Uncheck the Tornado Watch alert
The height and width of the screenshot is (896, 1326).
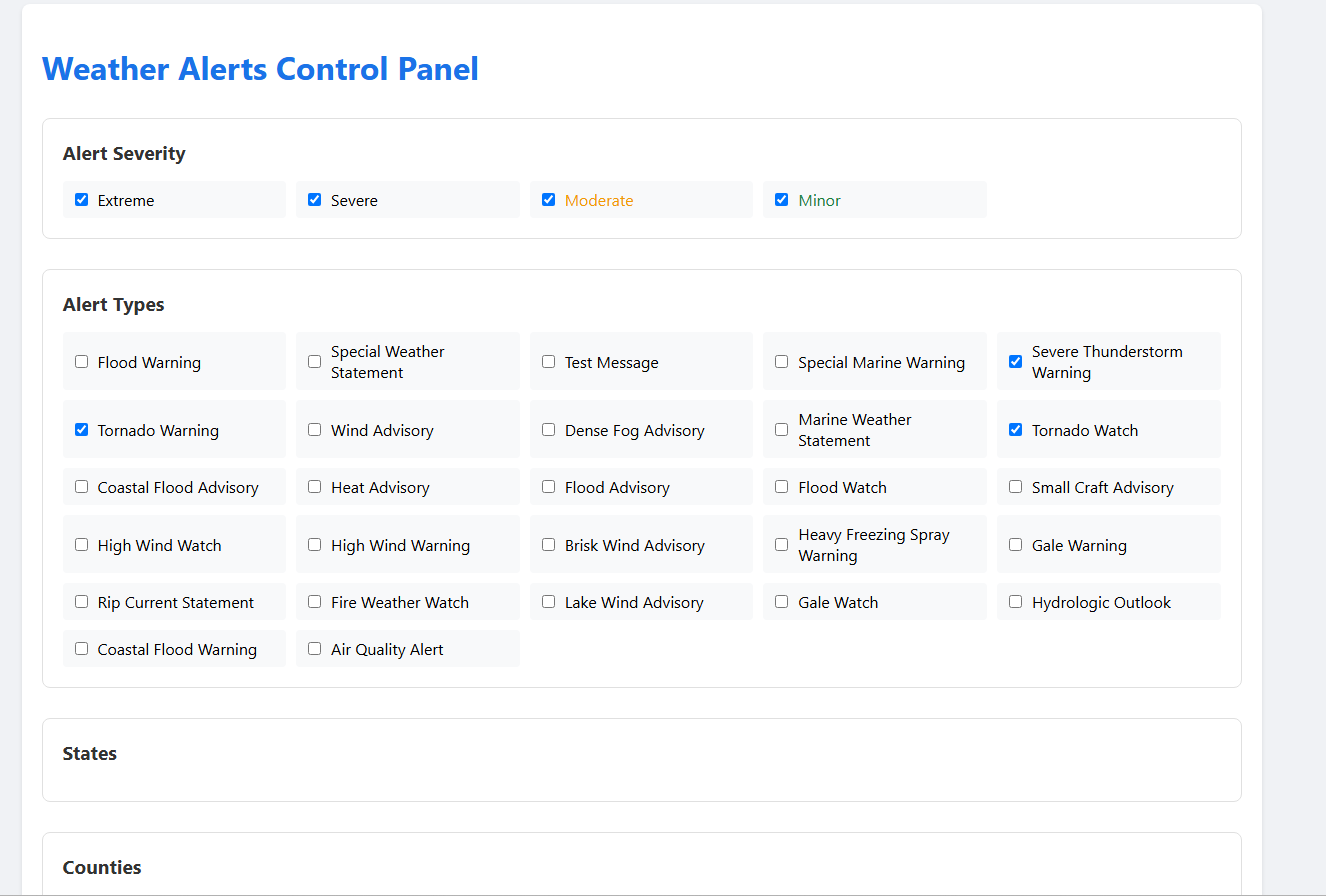tap(1016, 430)
